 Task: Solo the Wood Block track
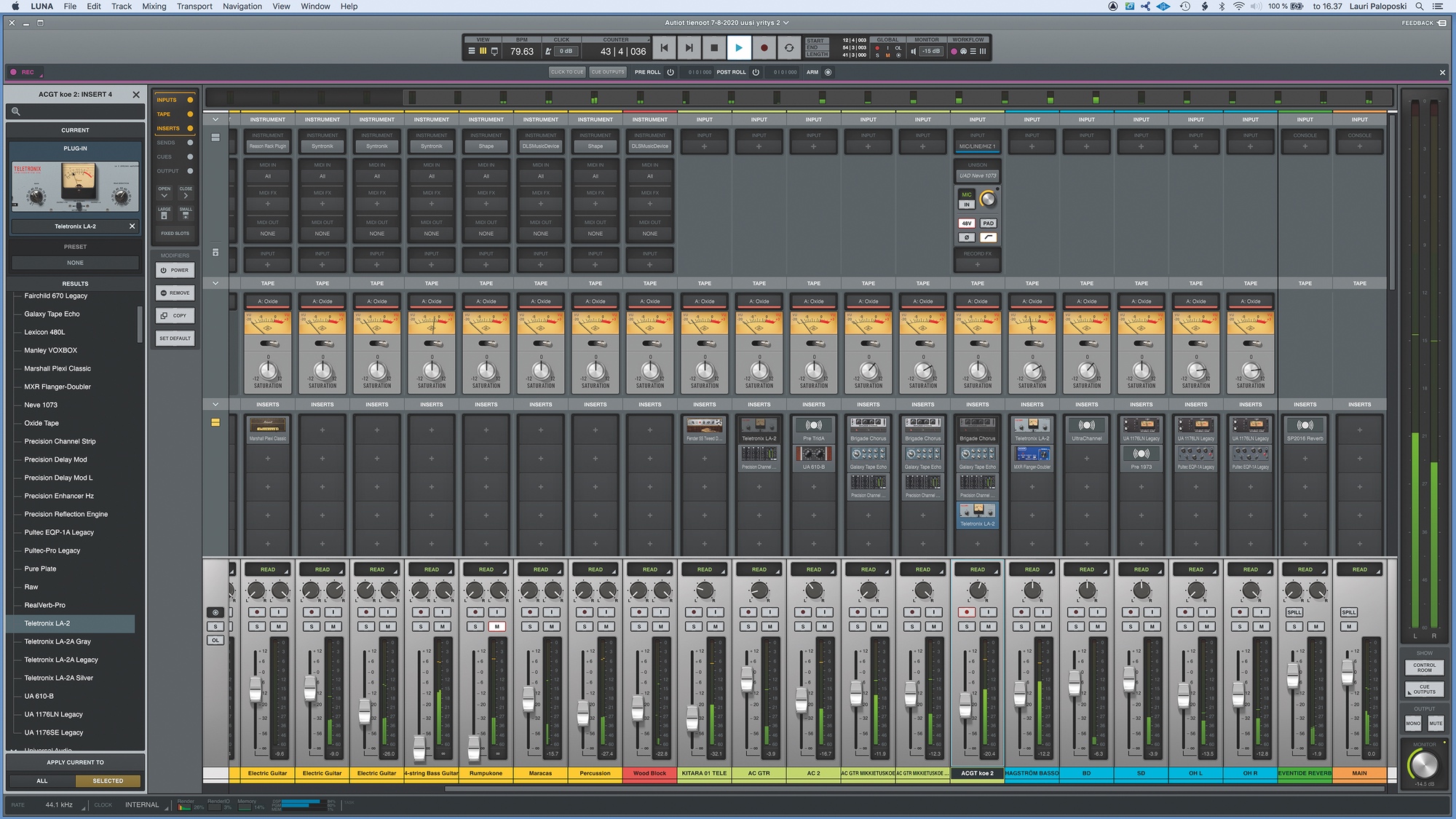tap(639, 626)
